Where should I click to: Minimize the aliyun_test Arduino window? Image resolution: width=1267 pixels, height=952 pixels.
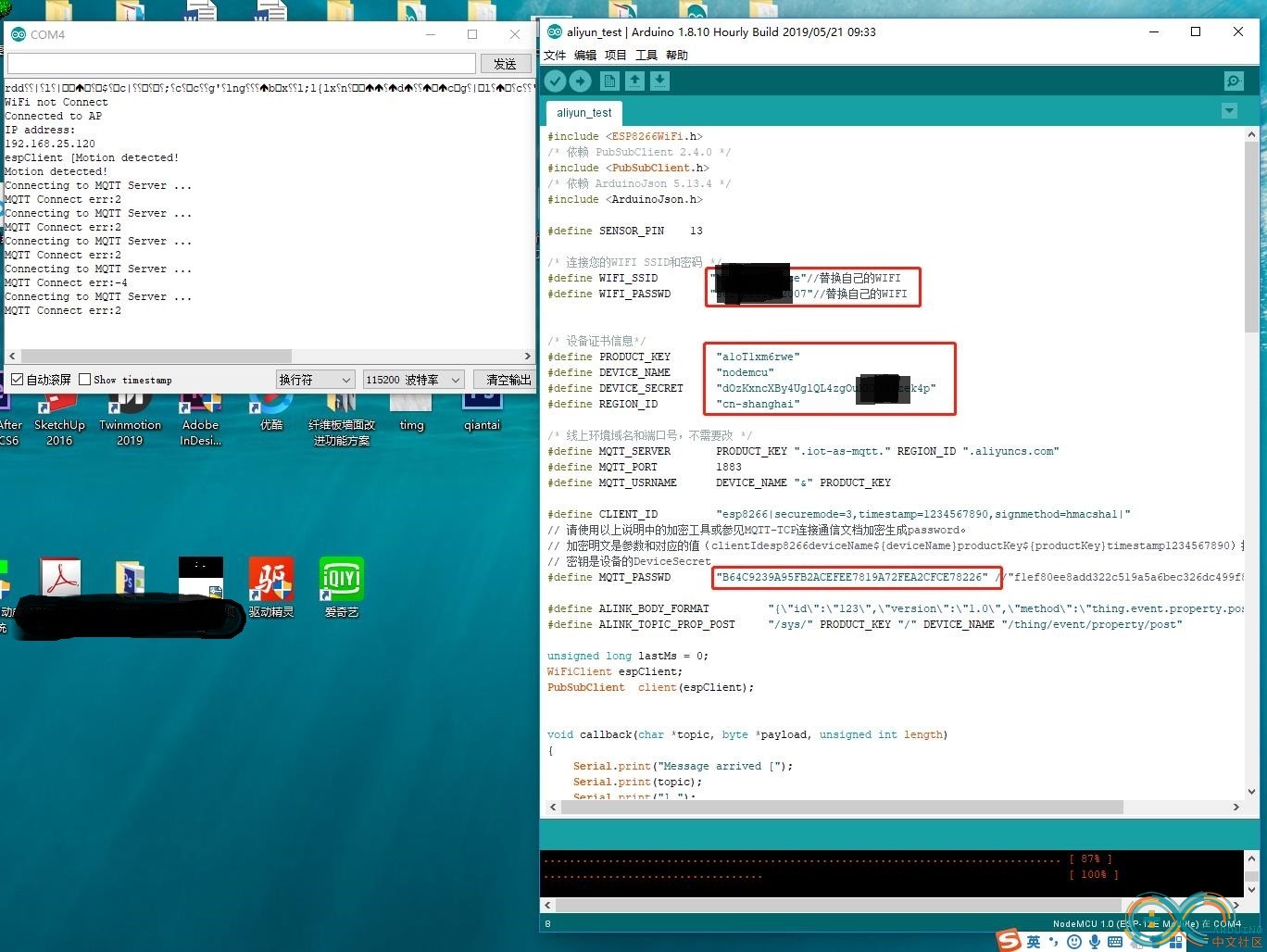coord(1154,31)
